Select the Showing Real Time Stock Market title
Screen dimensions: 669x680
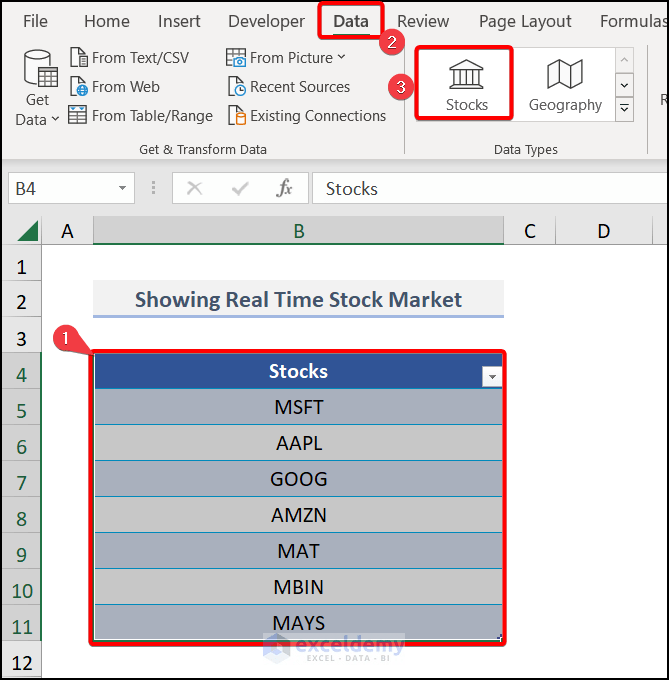point(298,299)
